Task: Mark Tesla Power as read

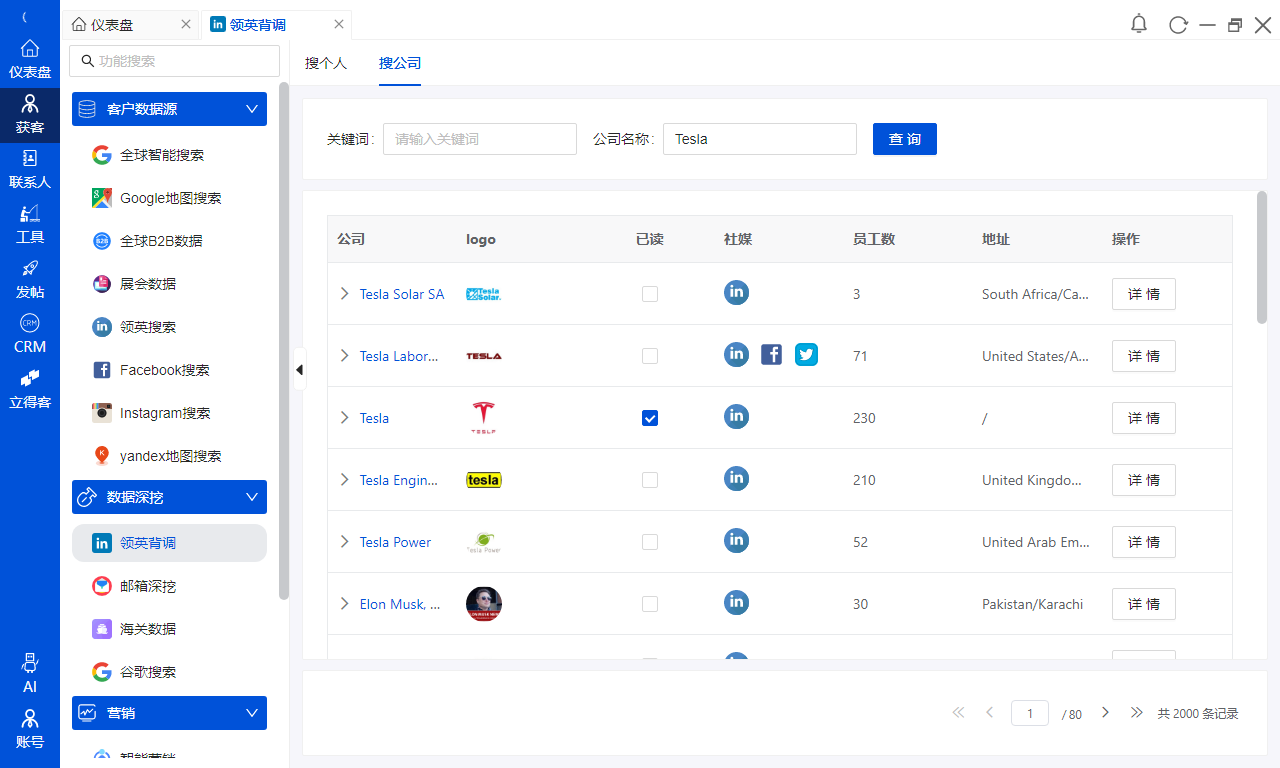Action: tap(650, 542)
